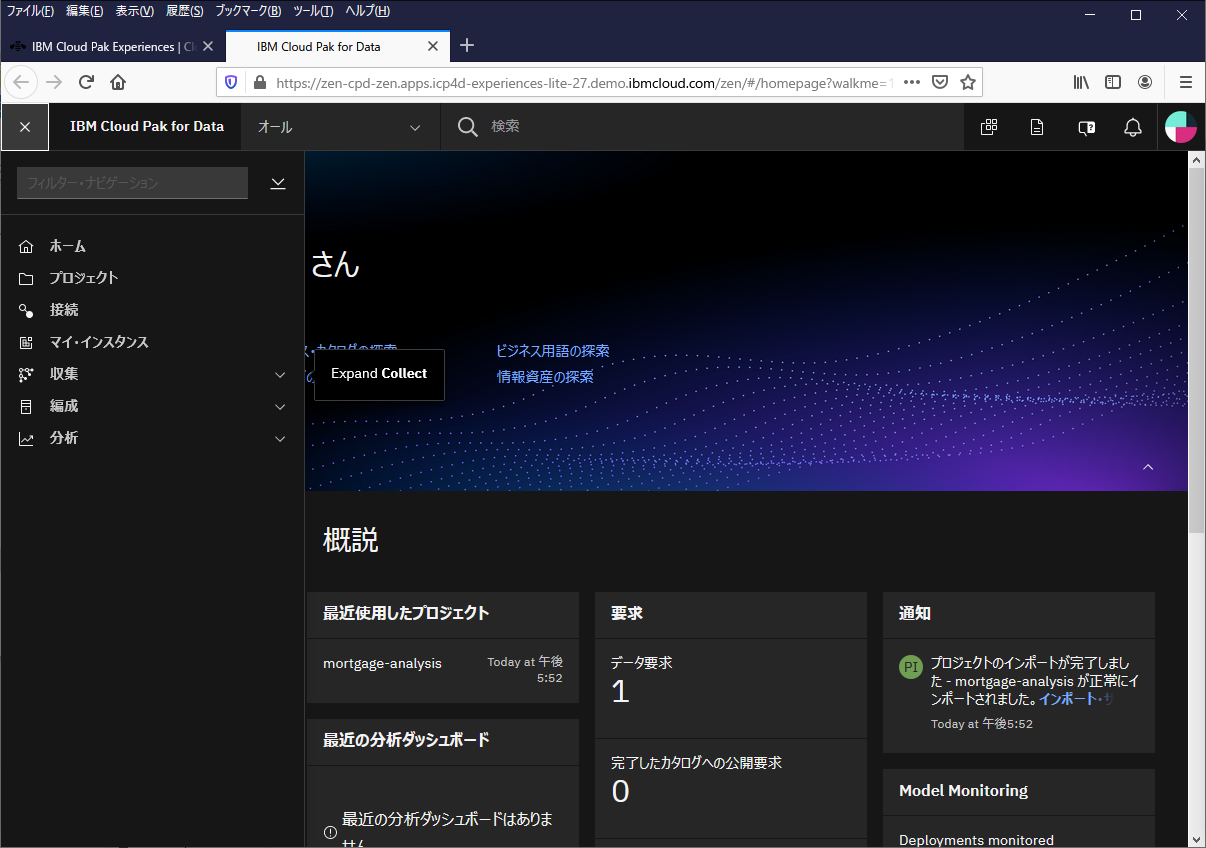Viewport: 1206px width, 848px height.
Task: Expand the 分析 navigation section
Action: coord(280,439)
